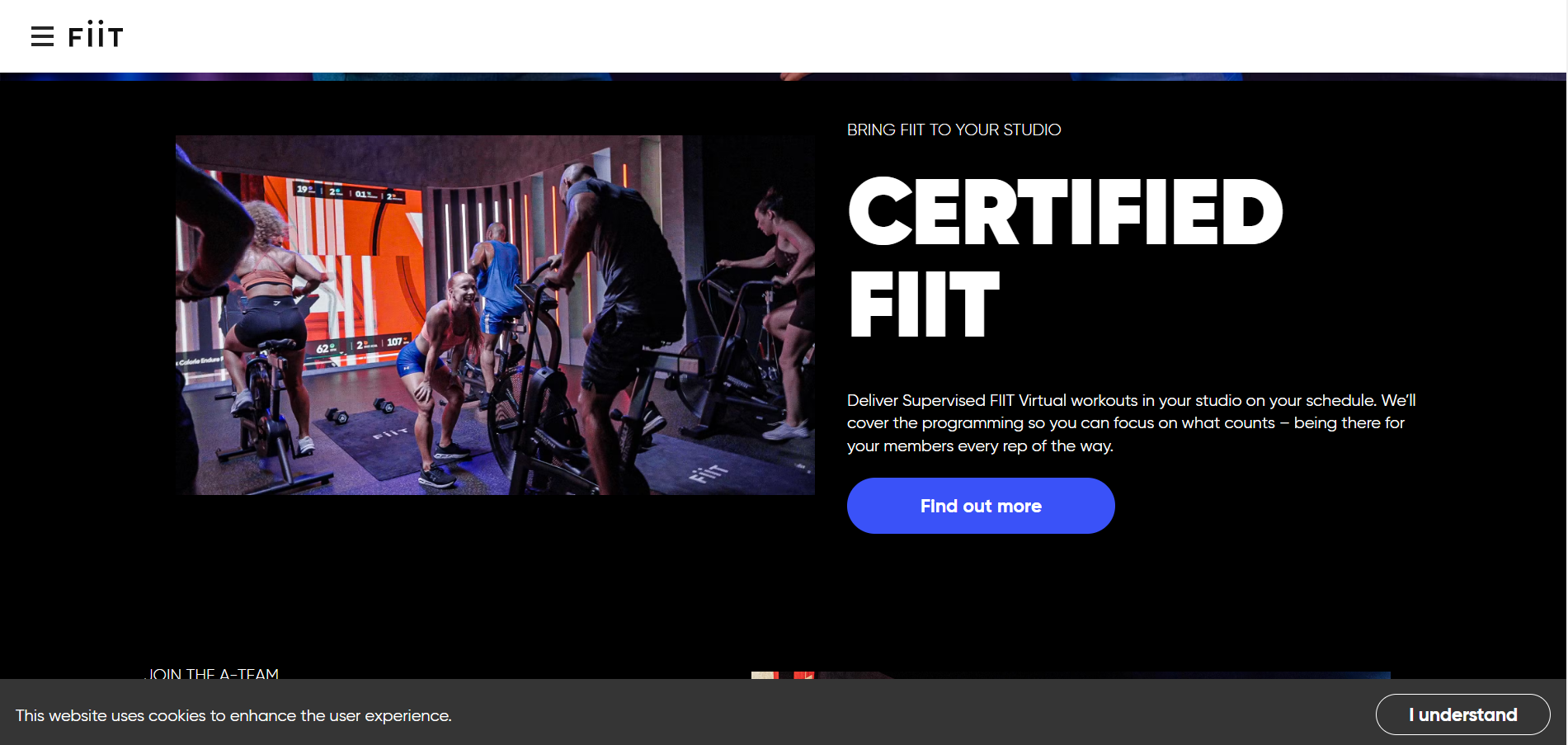Viewport: 1568px width, 745px height.
Task: Click the Find out more button
Action: (x=981, y=506)
